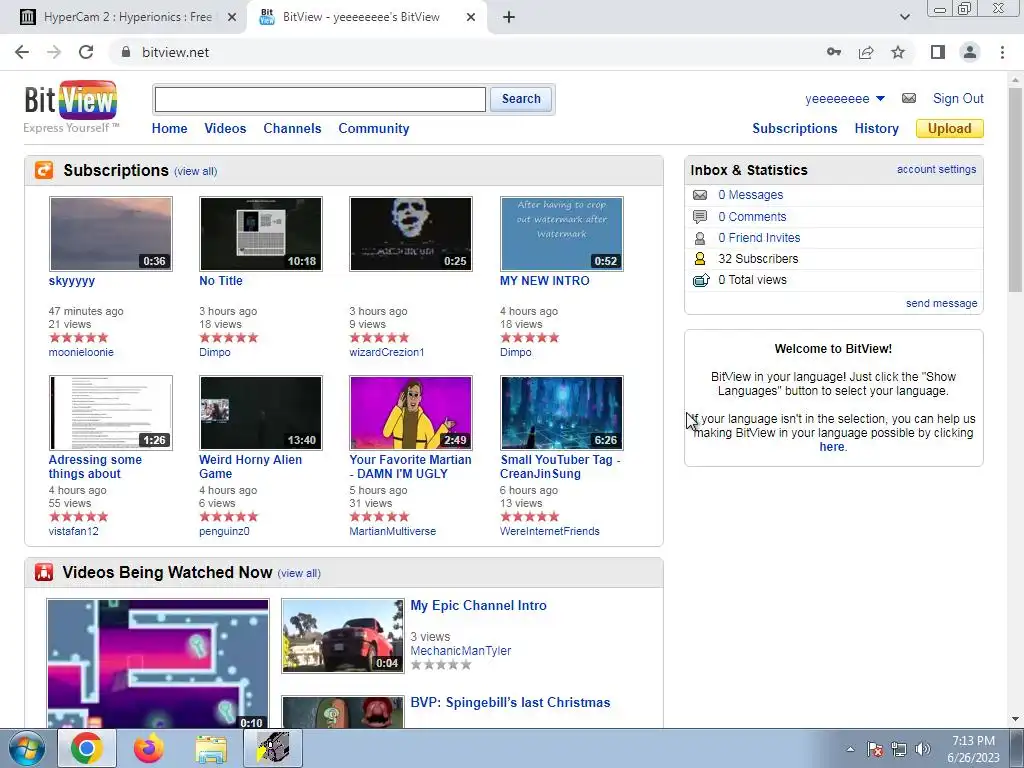The width and height of the screenshot is (1024, 768).
Task: Bookmark this page with star icon
Action: (898, 52)
